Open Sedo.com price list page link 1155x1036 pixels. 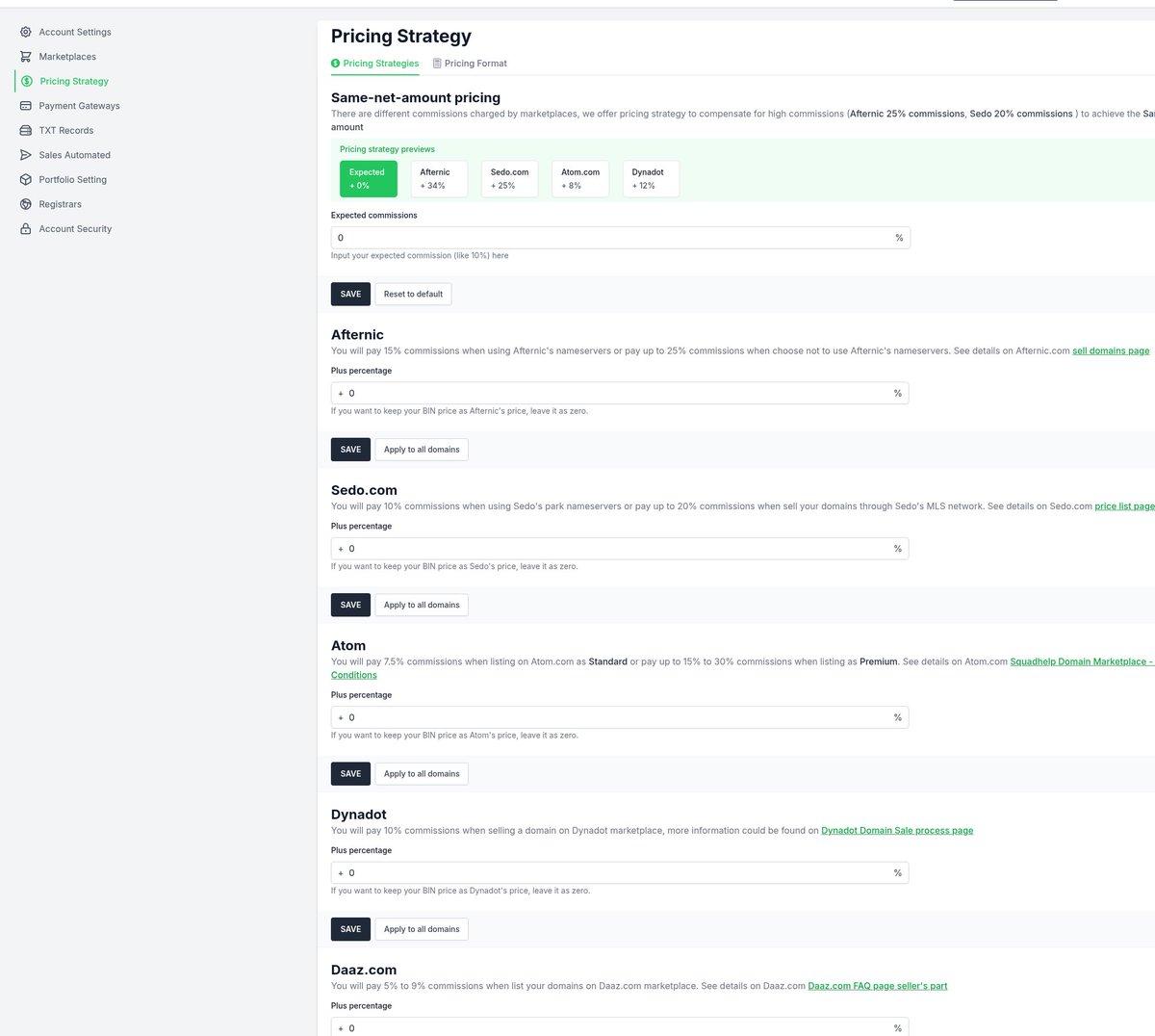[x=1124, y=506]
